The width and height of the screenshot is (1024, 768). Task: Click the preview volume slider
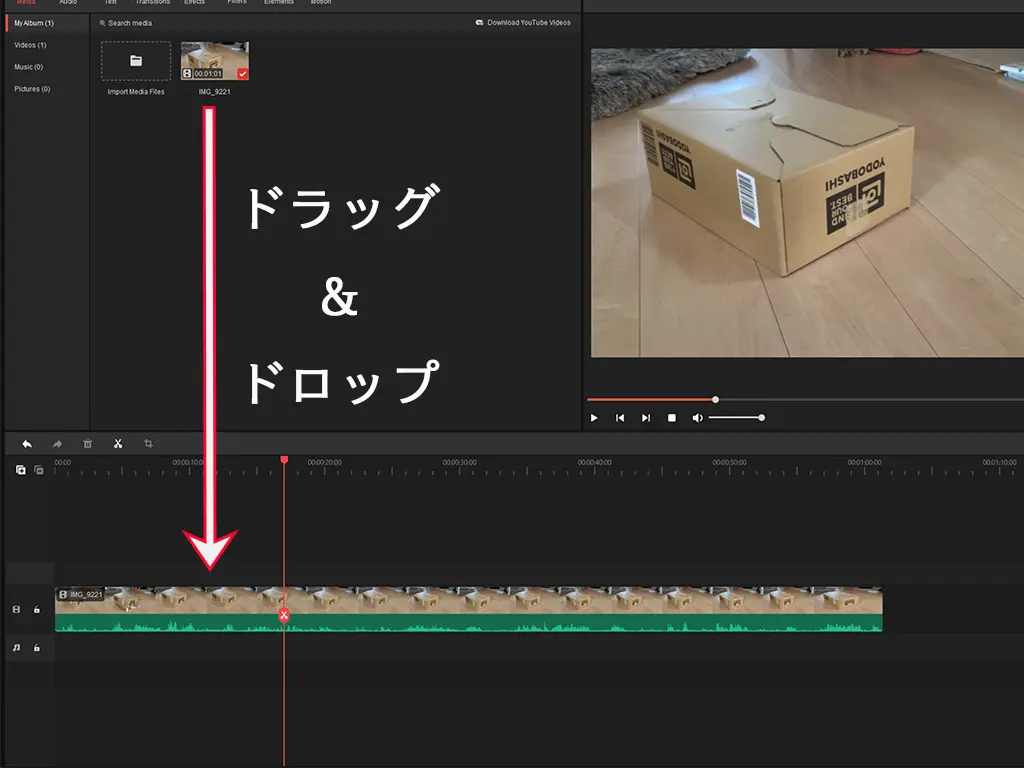click(735, 417)
